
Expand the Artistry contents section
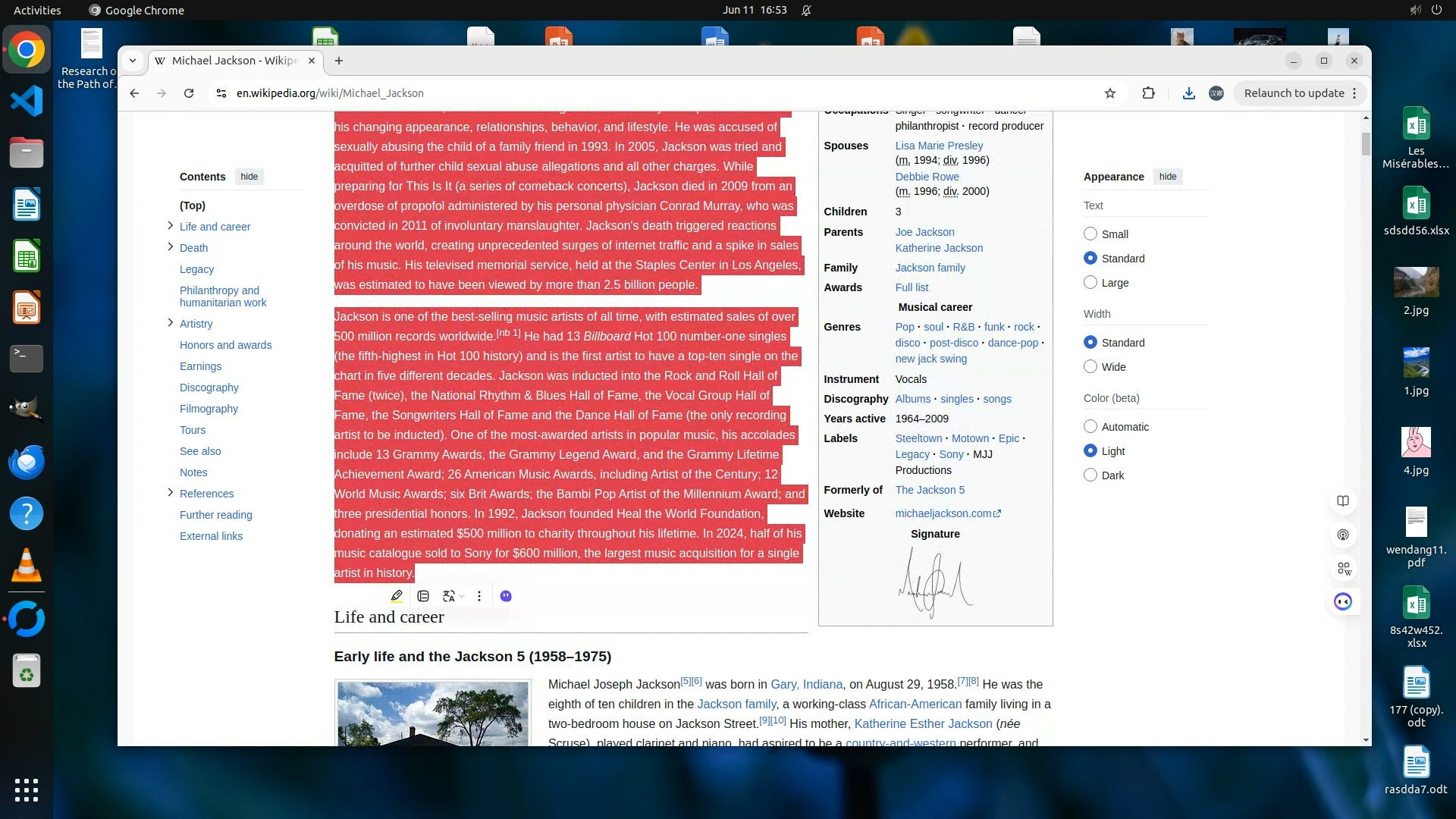(170, 323)
